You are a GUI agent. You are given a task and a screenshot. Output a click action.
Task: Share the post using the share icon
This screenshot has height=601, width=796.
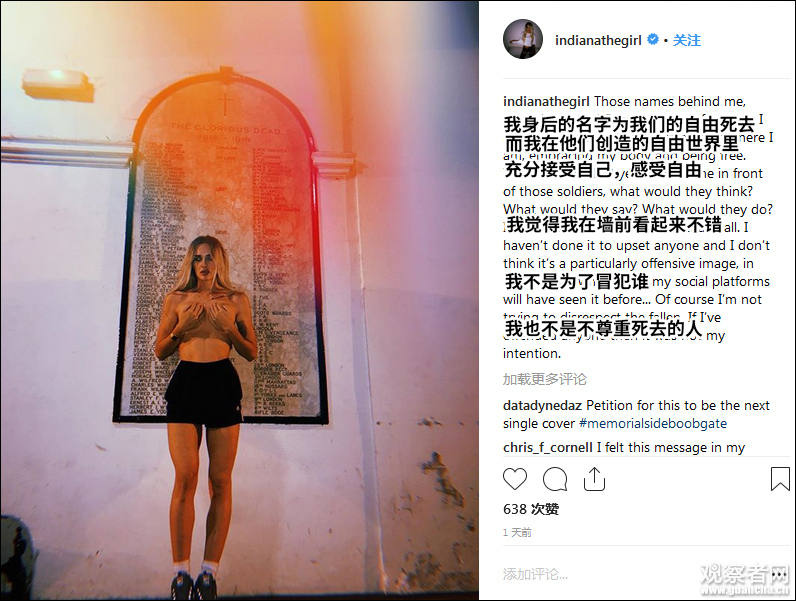click(594, 479)
